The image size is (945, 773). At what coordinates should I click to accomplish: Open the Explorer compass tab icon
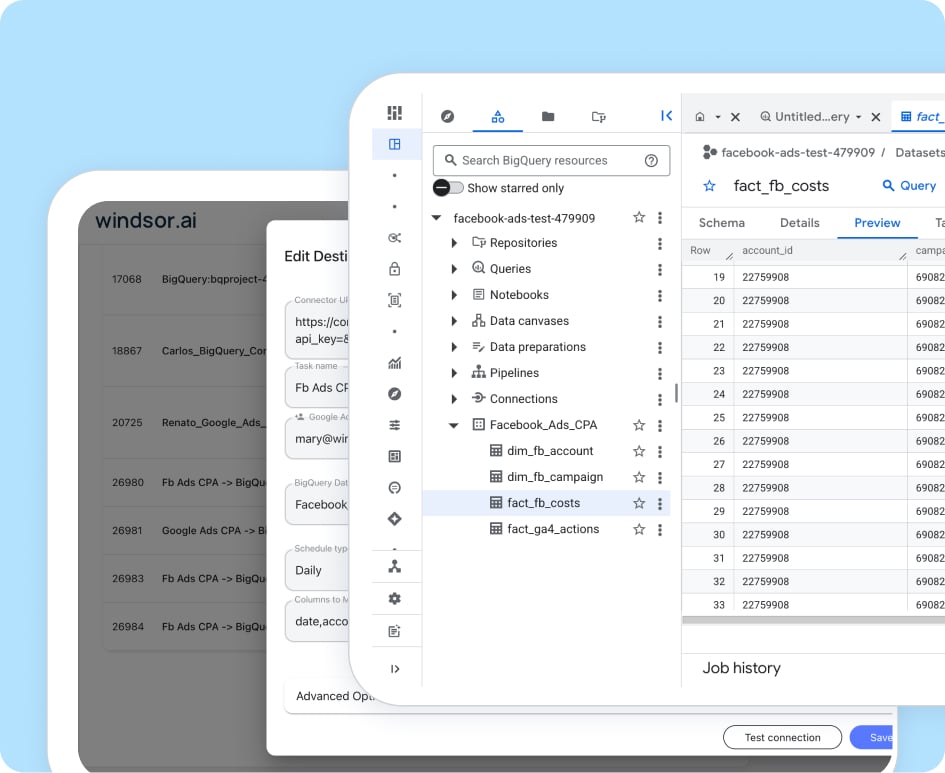click(x=448, y=116)
